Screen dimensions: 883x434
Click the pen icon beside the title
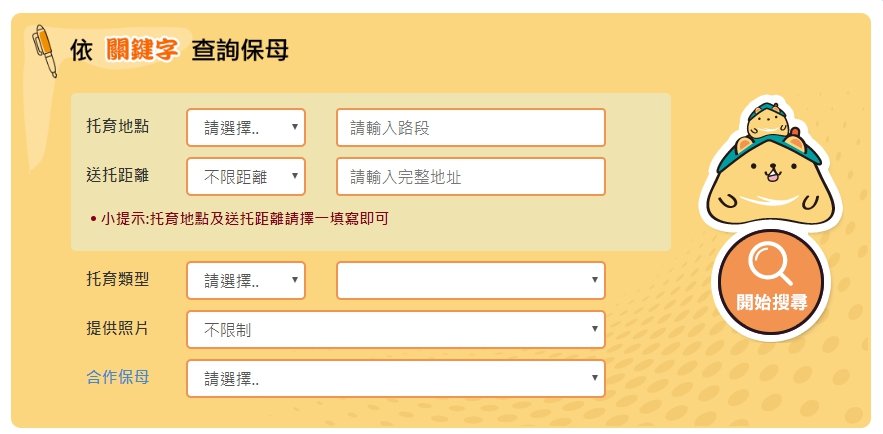click(44, 51)
